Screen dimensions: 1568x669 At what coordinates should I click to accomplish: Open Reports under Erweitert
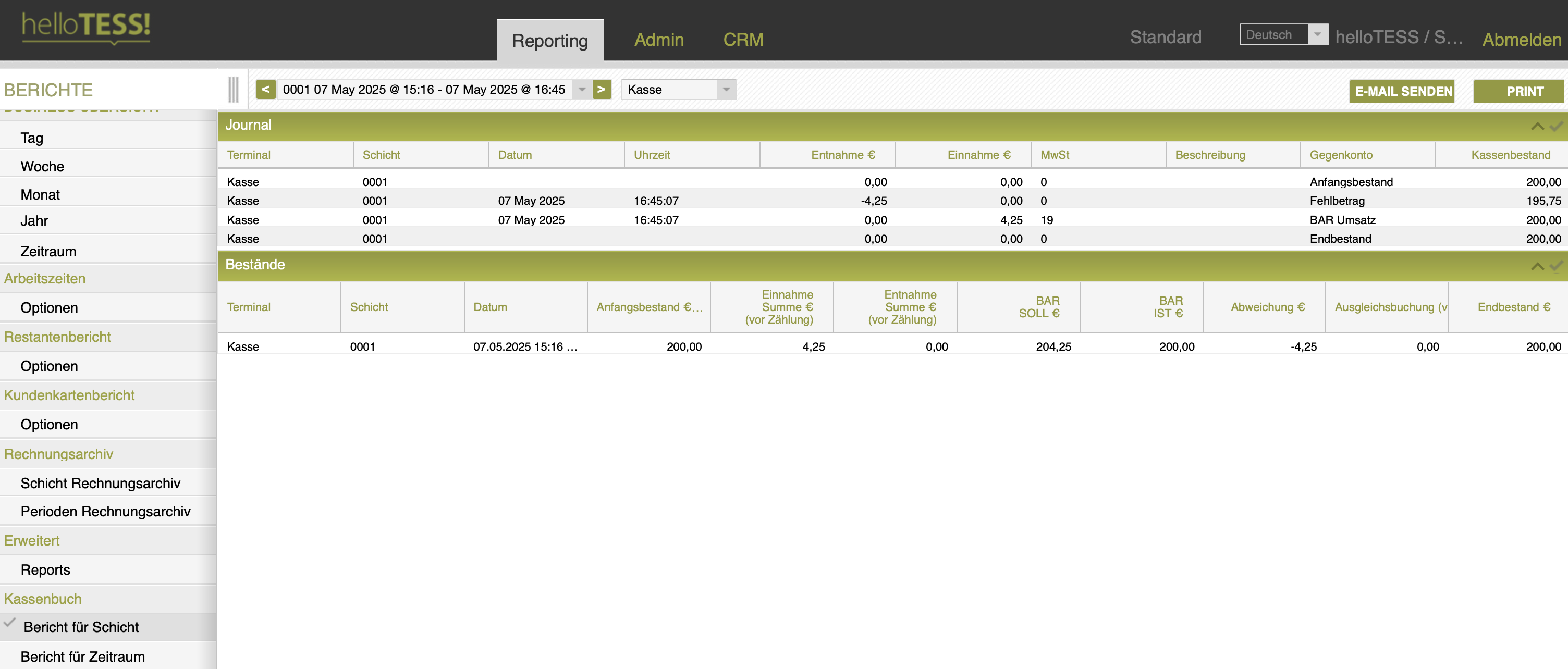108,570
